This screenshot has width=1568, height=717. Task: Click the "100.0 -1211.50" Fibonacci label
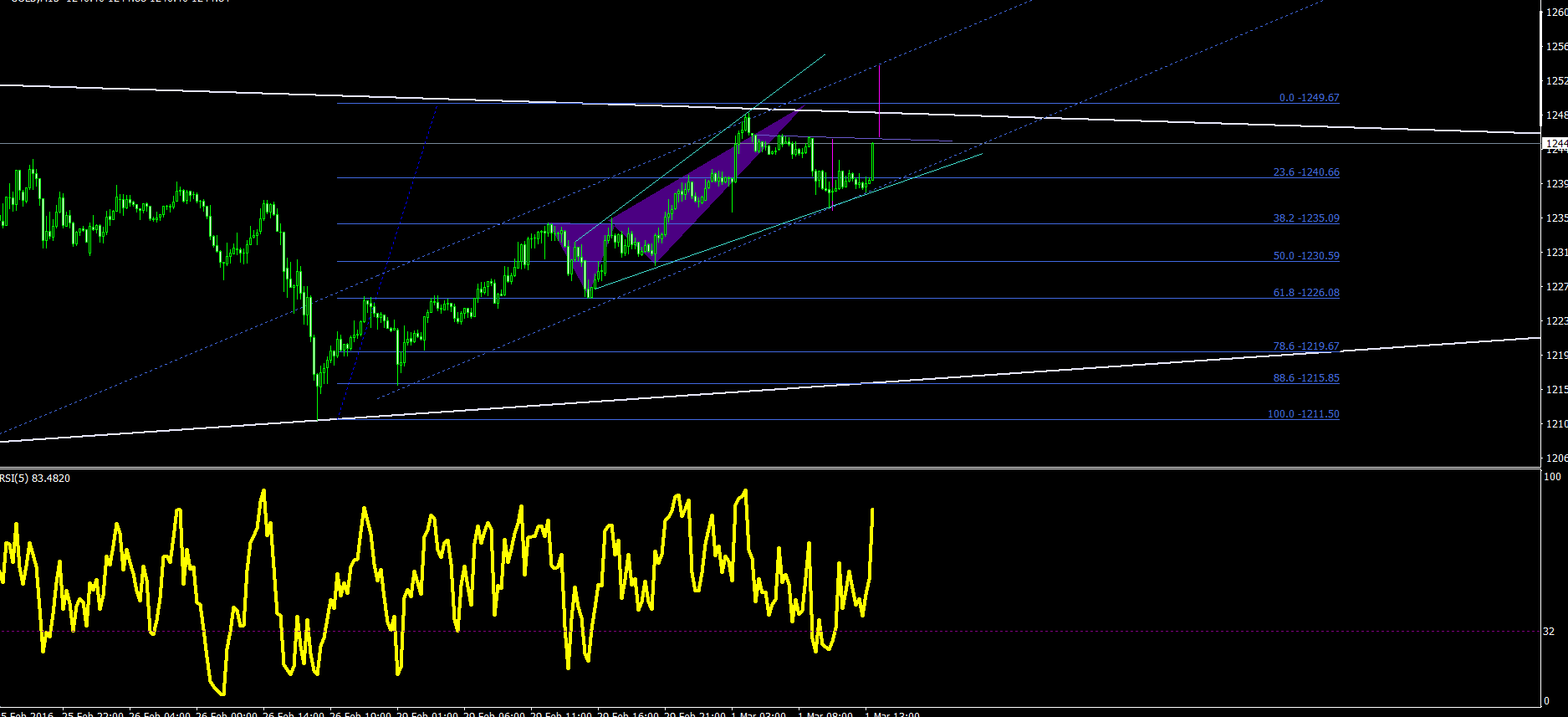coord(1304,414)
